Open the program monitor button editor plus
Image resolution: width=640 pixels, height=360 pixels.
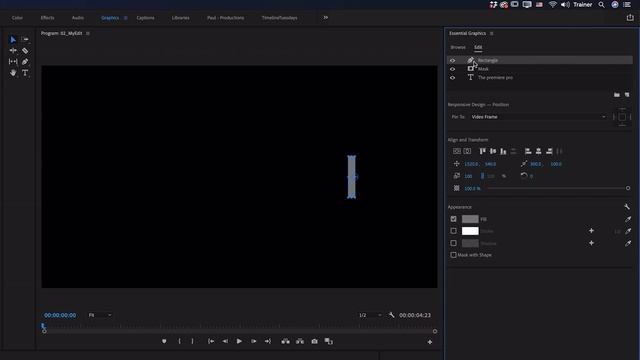tap(430, 342)
